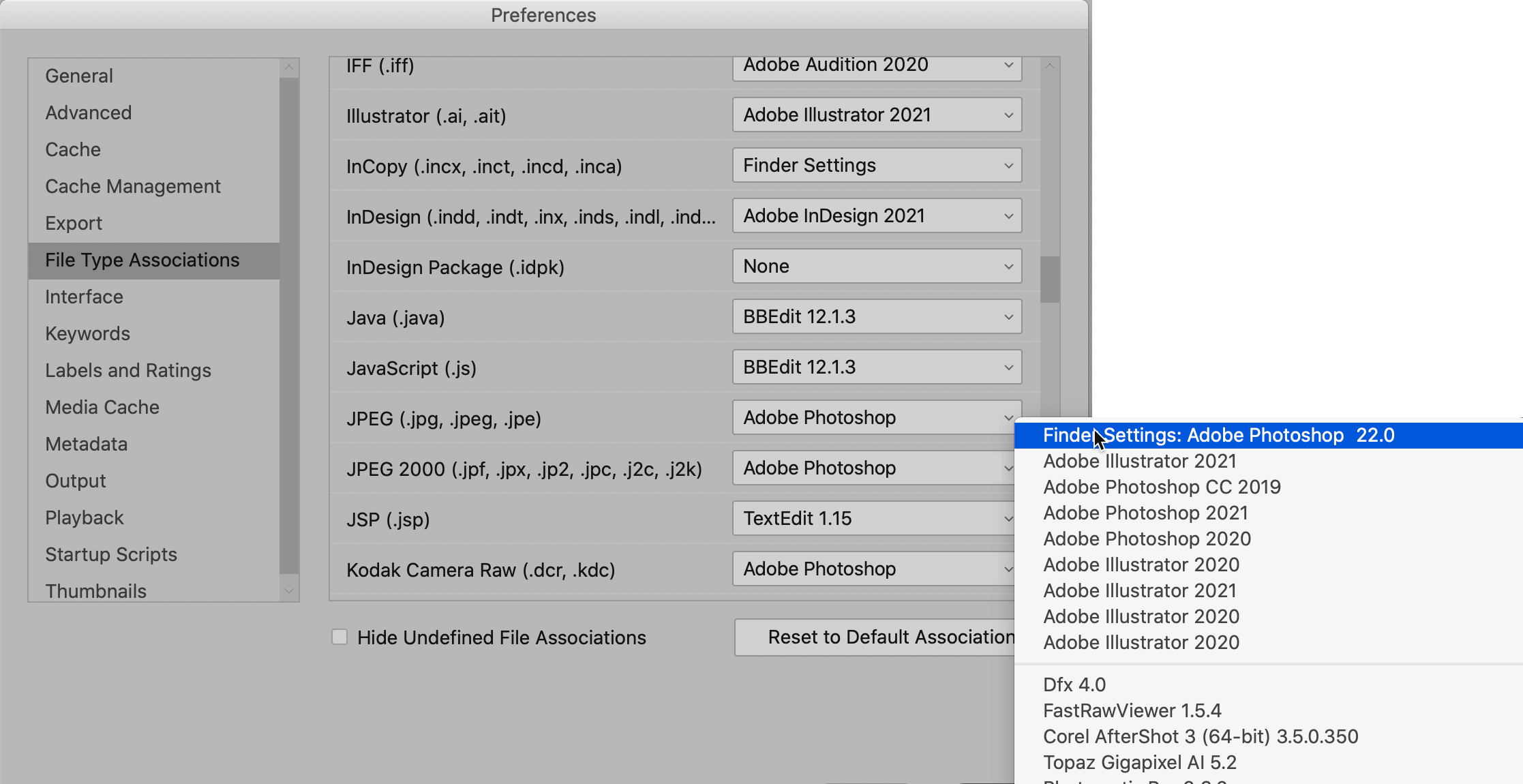1523x784 pixels.
Task: Open the Cache Management preferences section
Action: 133,187
